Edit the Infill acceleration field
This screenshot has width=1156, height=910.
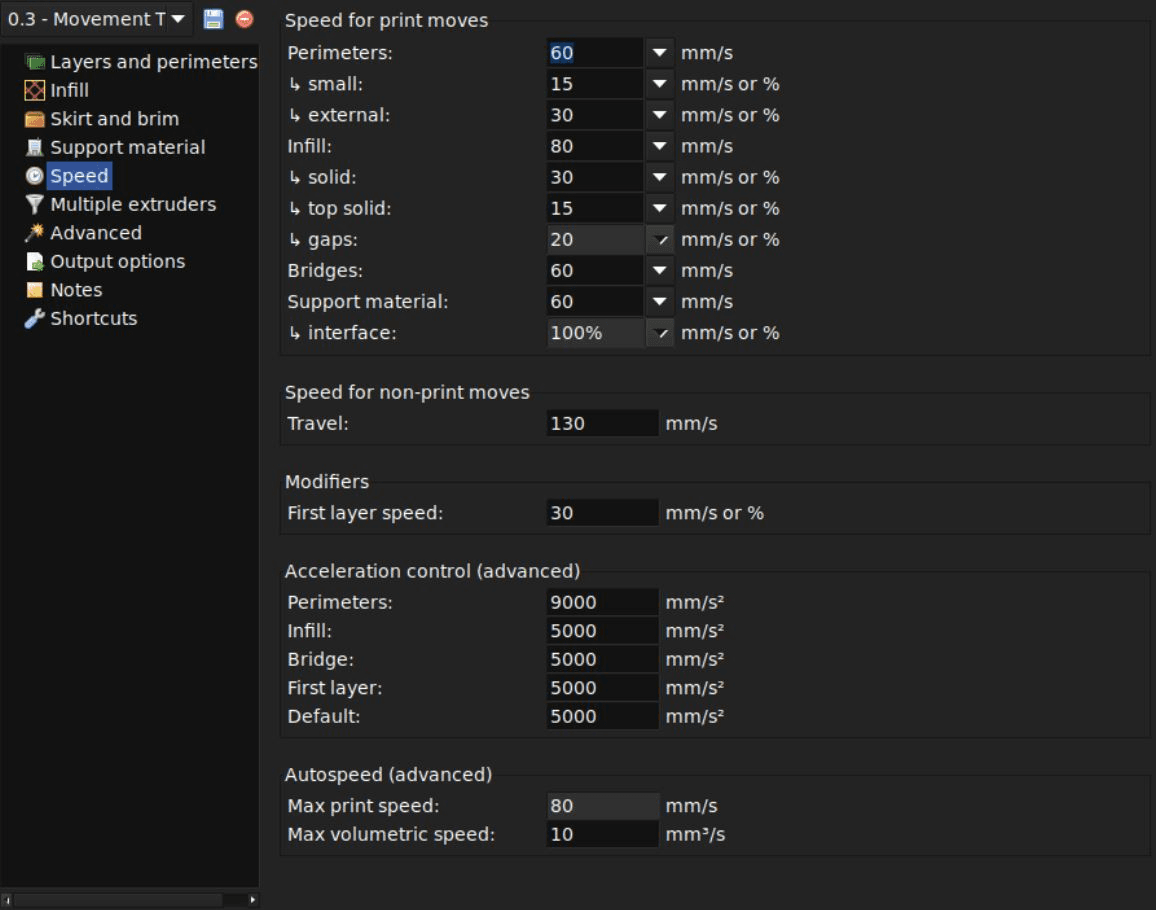tap(602, 631)
